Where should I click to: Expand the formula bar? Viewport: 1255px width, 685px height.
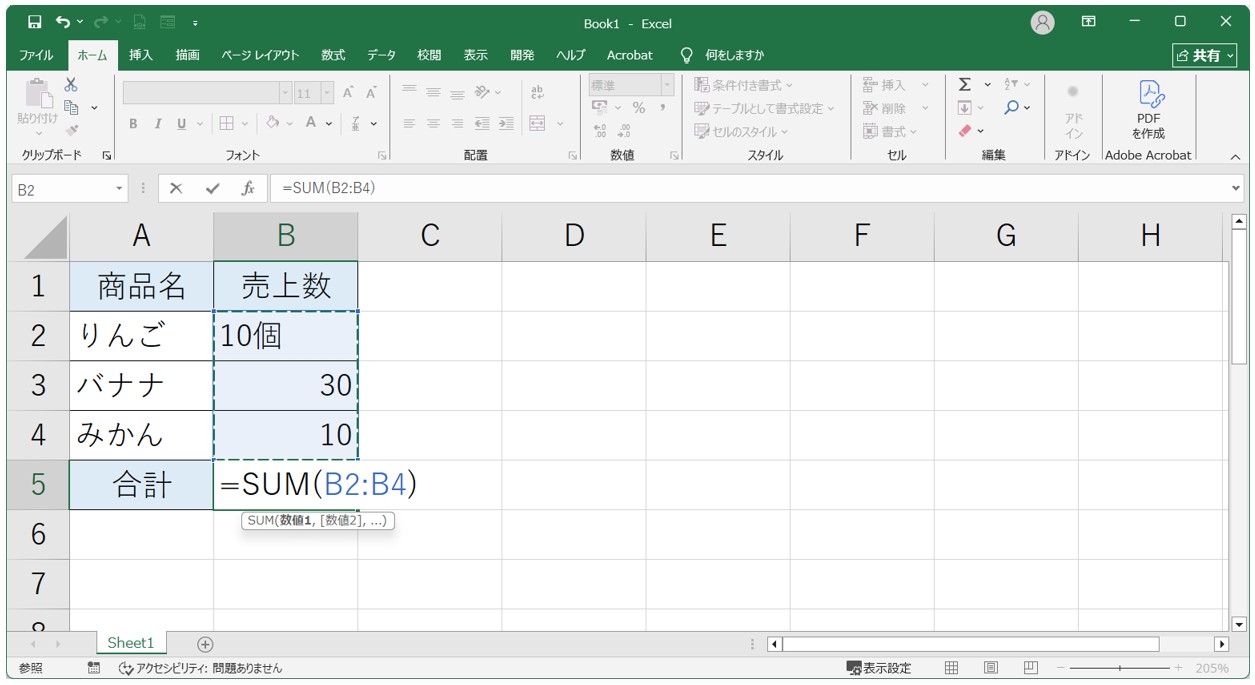pos(1236,188)
